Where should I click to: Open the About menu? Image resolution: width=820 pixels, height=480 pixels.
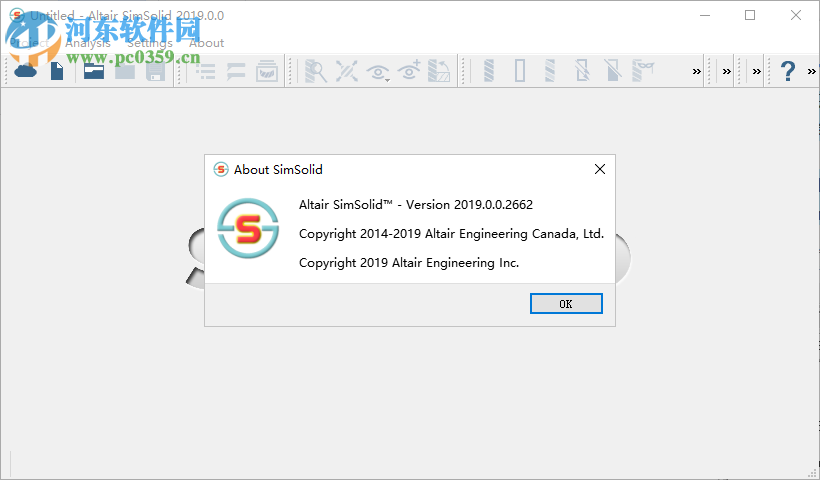point(207,43)
